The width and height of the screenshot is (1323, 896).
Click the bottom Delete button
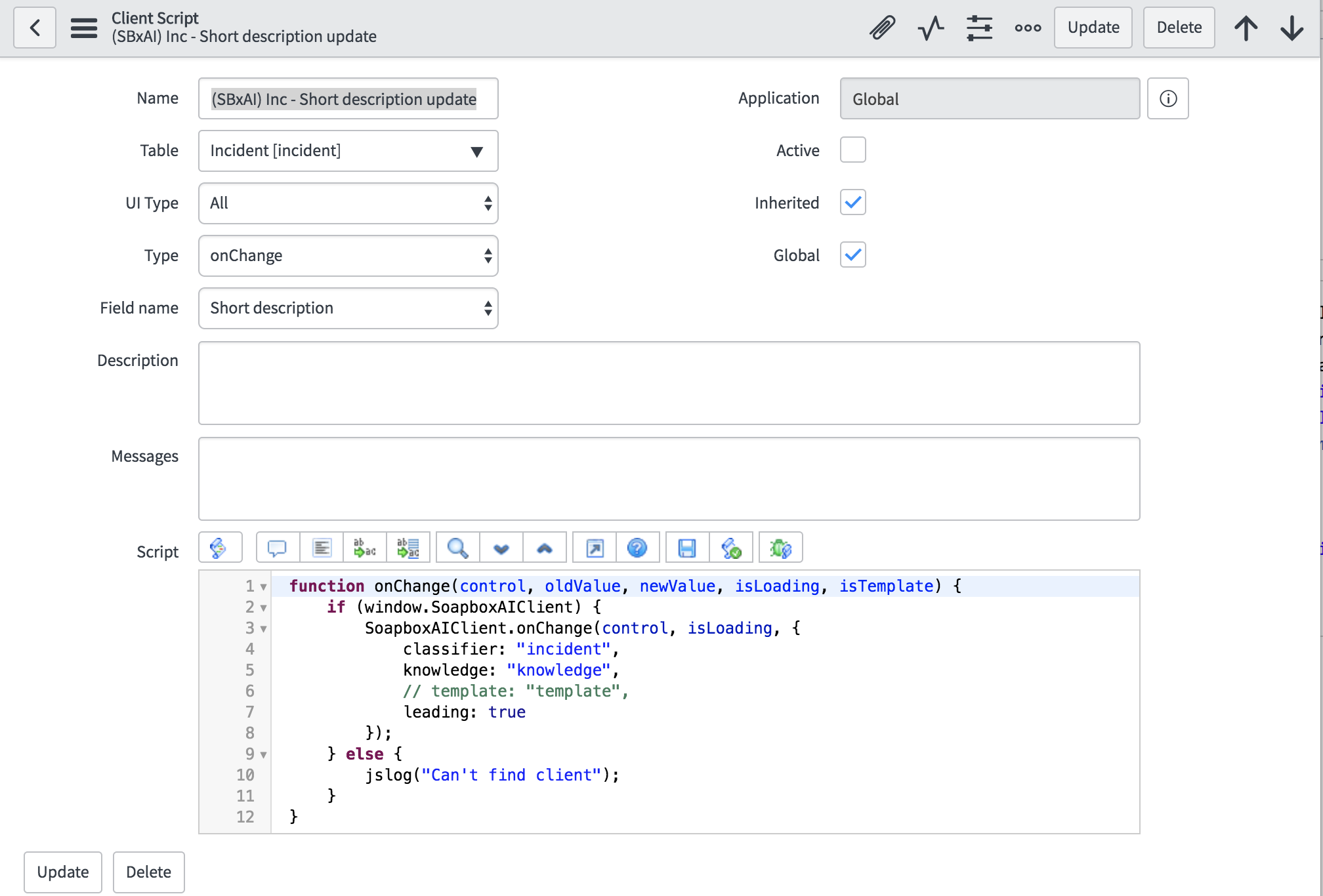pos(148,872)
